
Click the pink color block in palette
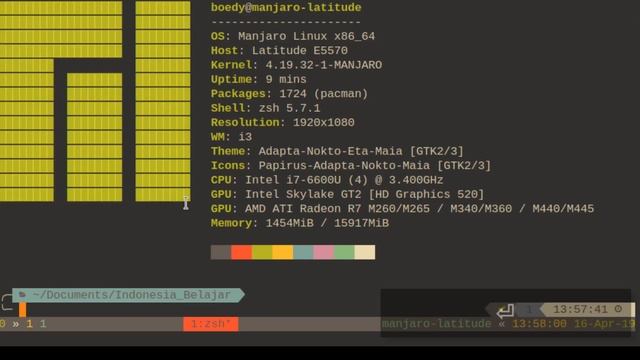coord(324,252)
